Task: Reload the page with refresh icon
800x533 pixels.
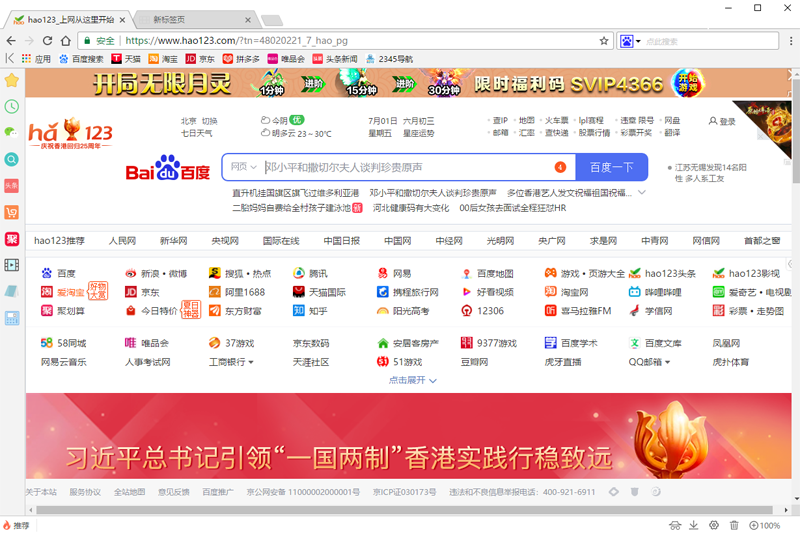Action: 47,41
